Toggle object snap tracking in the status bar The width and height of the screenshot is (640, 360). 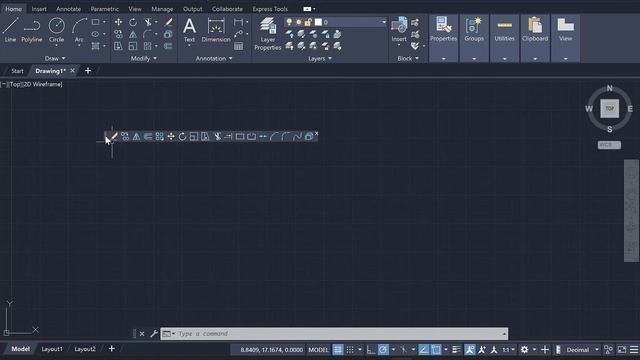(x=423, y=350)
